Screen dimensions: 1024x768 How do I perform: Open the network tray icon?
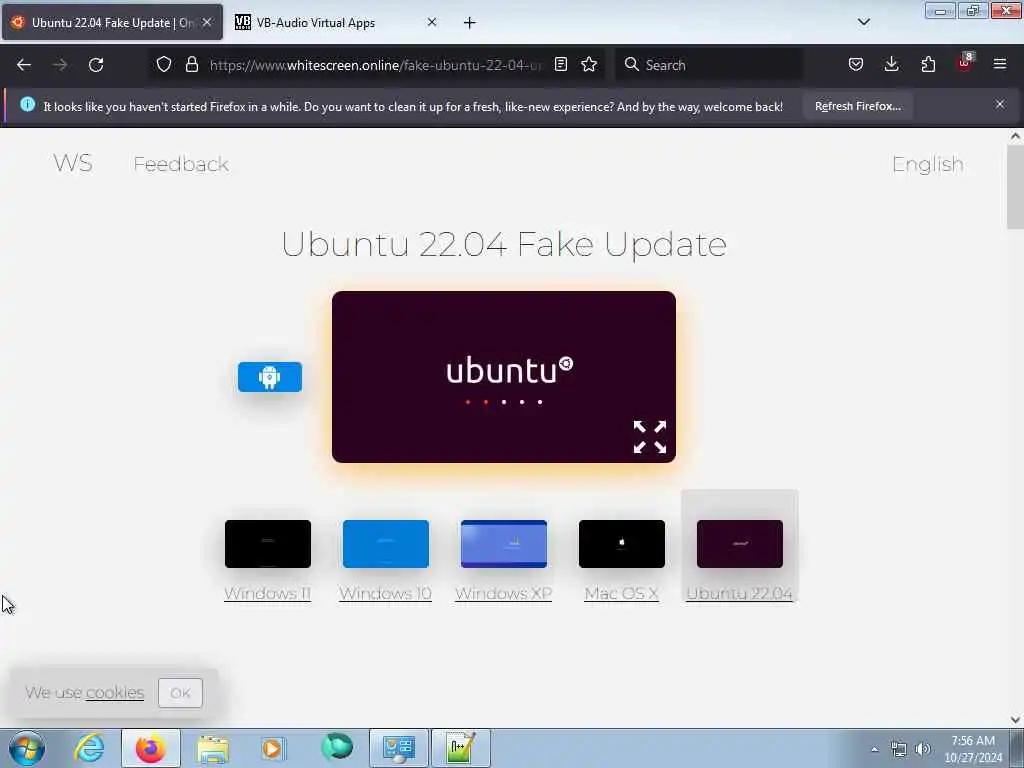pyautogui.click(x=899, y=750)
